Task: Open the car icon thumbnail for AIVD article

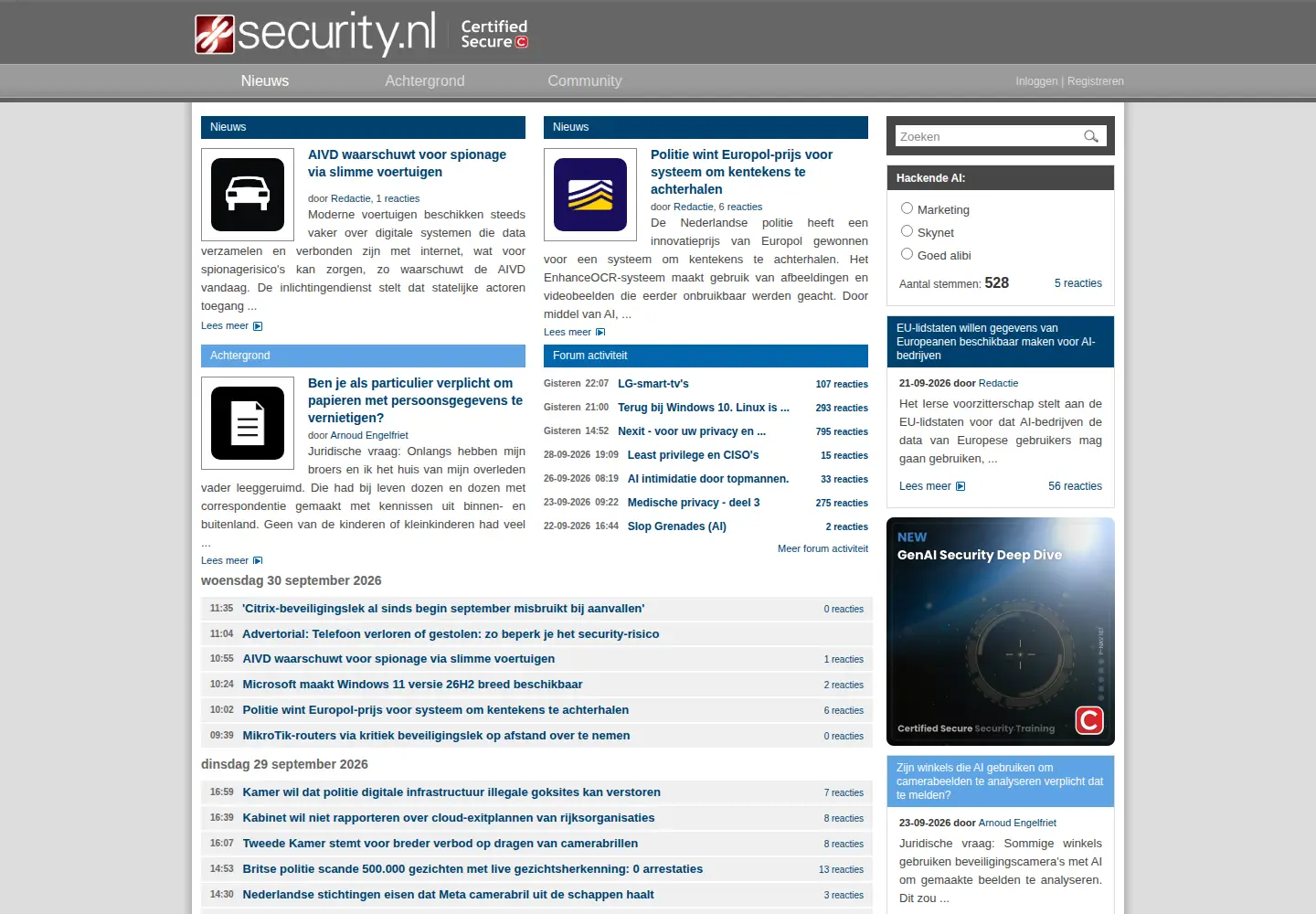Action: pos(248,195)
